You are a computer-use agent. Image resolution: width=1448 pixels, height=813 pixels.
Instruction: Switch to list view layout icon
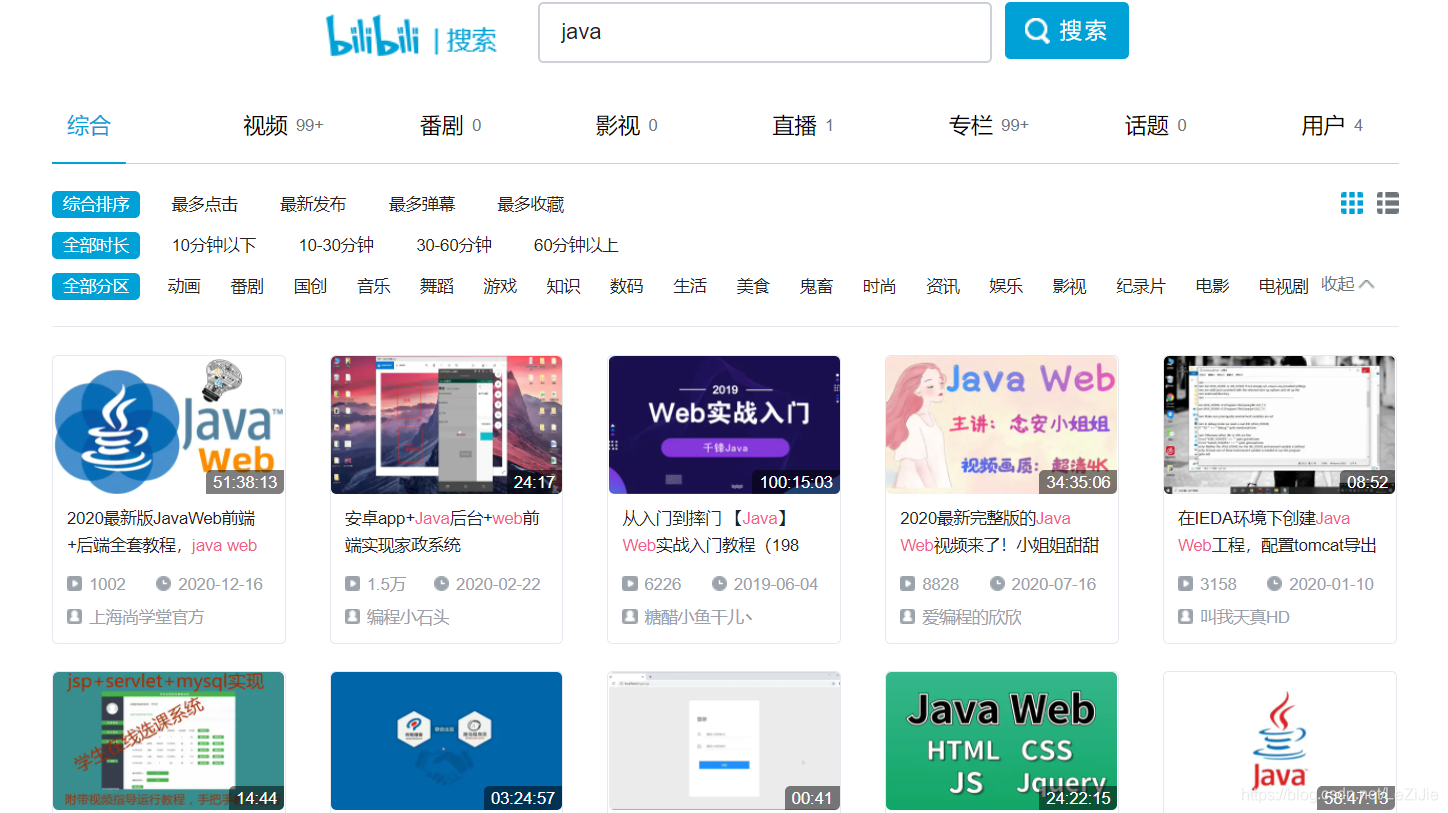coord(1388,204)
